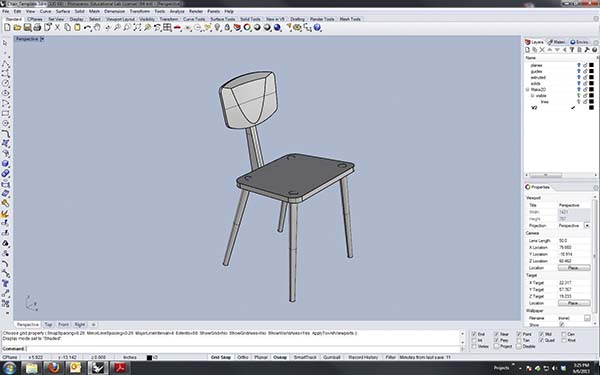This screenshot has height=375, width=600.
Task: Enable the Cen object snap checkbox
Action: pos(564,334)
